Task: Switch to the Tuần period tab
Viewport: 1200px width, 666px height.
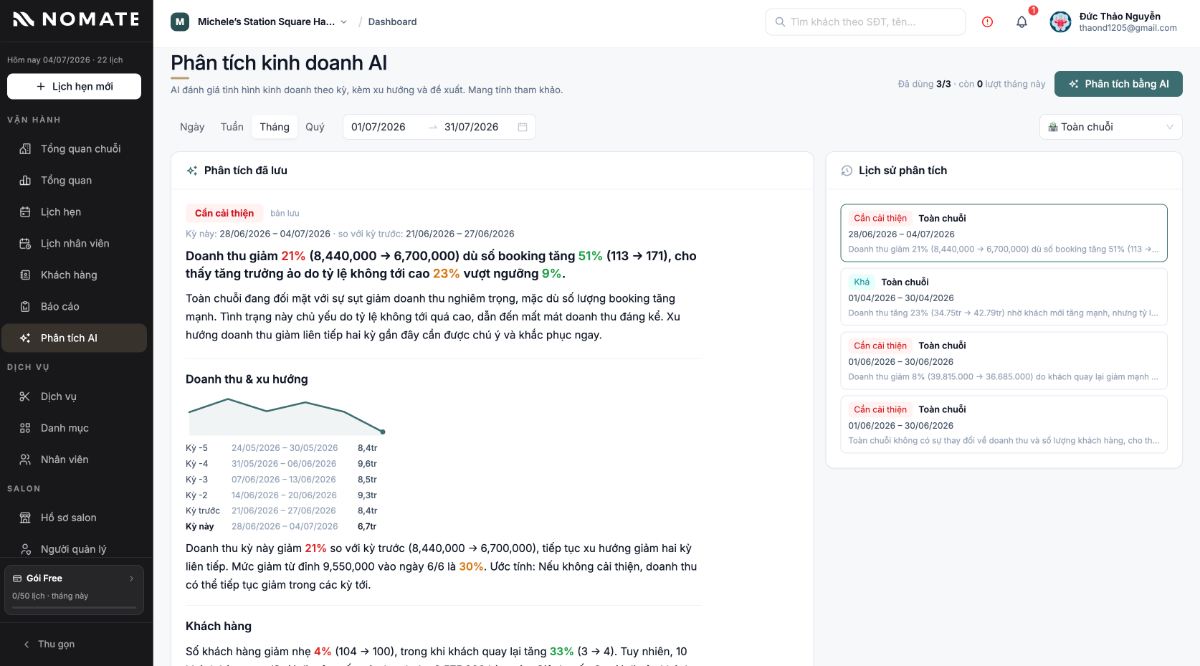Action: point(232,127)
